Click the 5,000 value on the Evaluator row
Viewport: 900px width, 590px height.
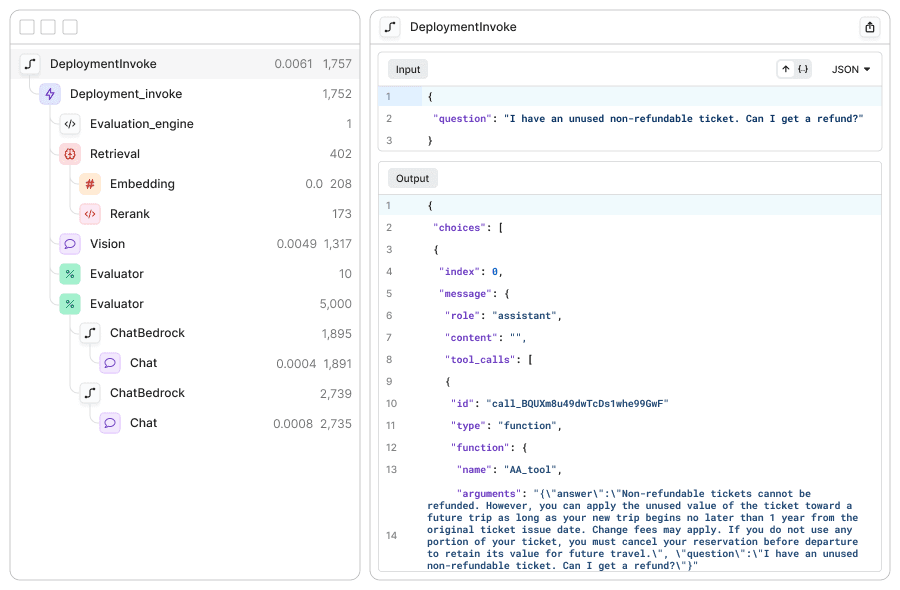[336, 304]
